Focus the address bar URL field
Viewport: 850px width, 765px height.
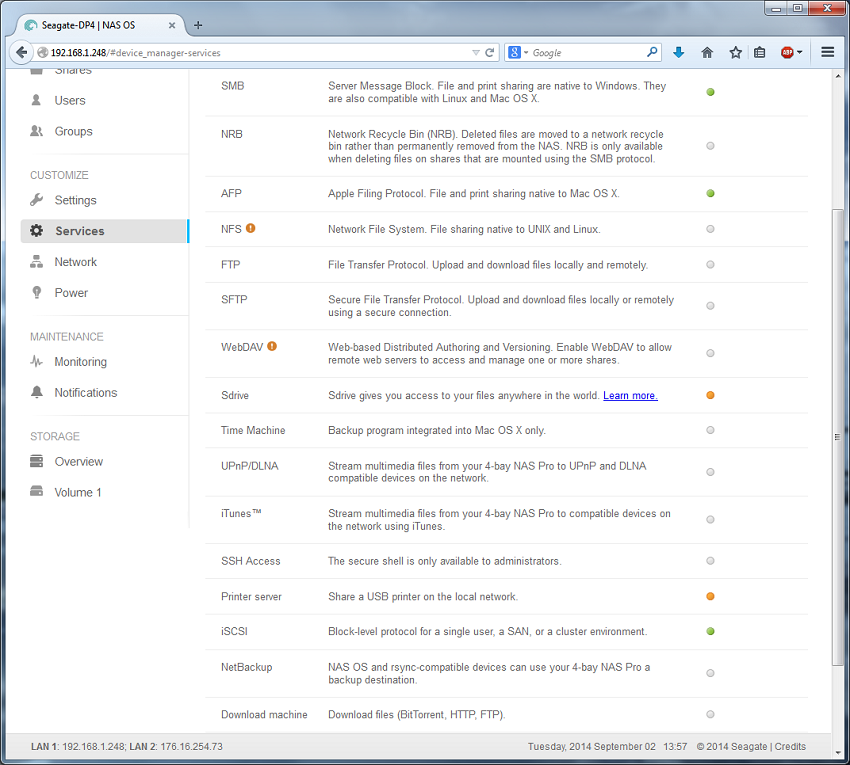click(260, 53)
